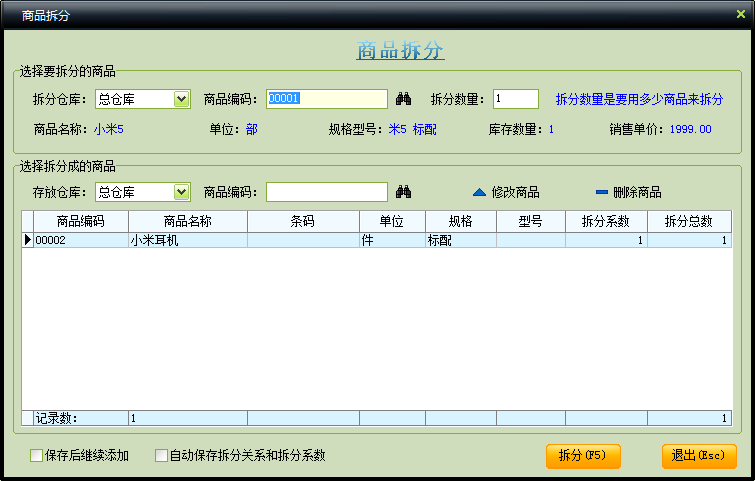Screen dimensions: 755x481
Task: Select the cell 00002
Action: (x=80, y=240)
